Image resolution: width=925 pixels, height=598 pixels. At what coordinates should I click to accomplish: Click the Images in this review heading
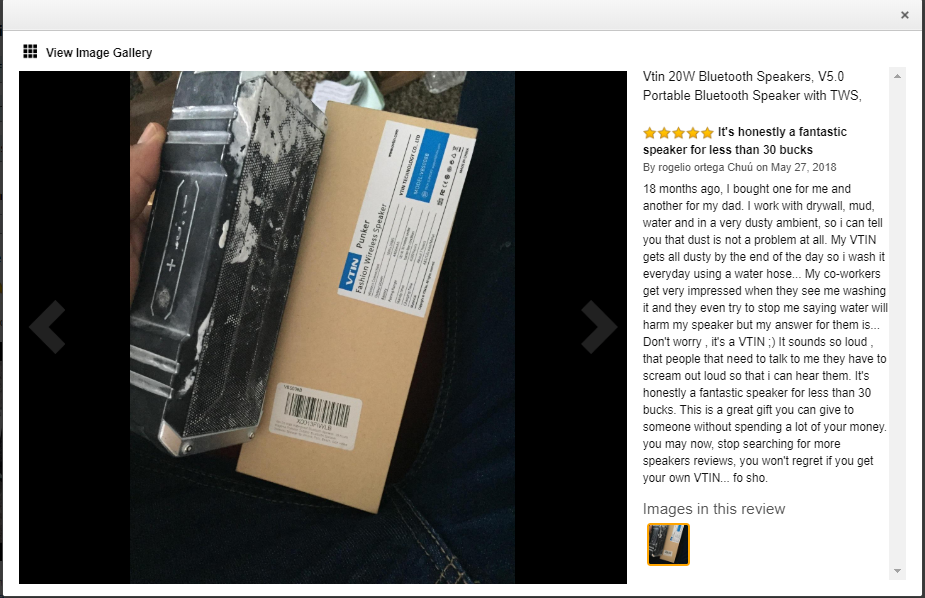tap(714, 509)
